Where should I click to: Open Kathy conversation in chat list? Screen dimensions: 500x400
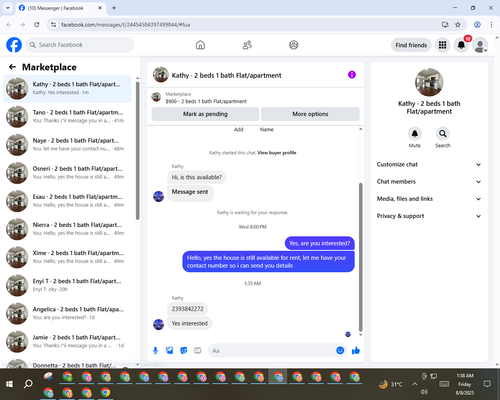[x=68, y=89]
